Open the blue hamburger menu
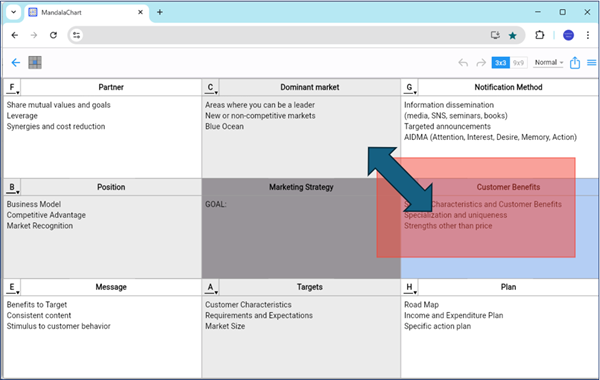 pyautogui.click(x=592, y=62)
